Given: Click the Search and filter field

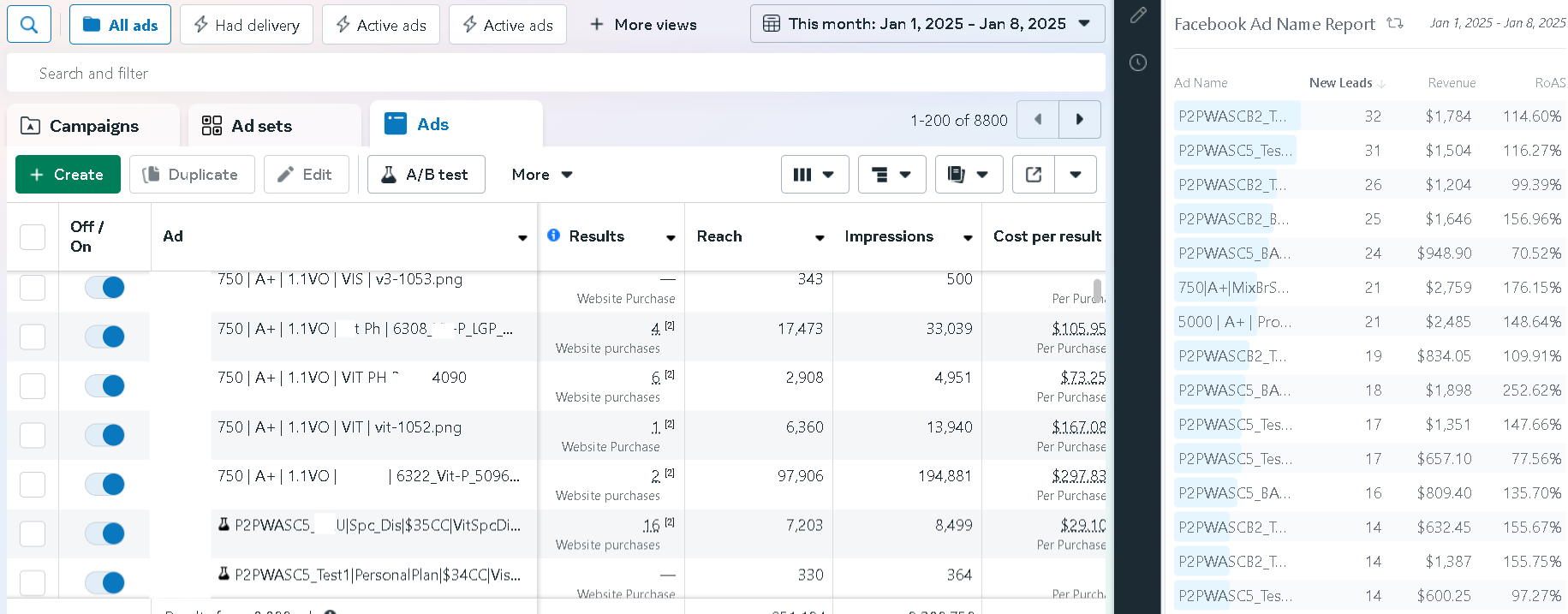Looking at the screenshot, I should (x=555, y=74).
